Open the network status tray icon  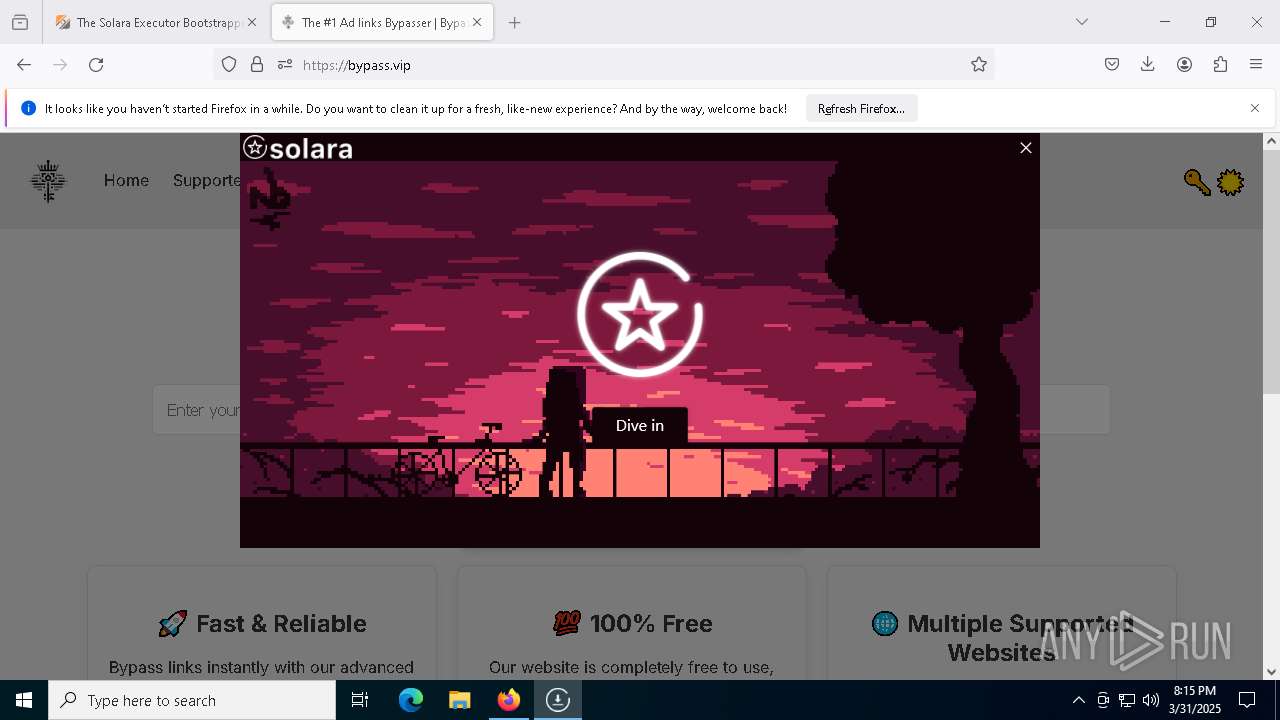pyautogui.click(x=1127, y=700)
